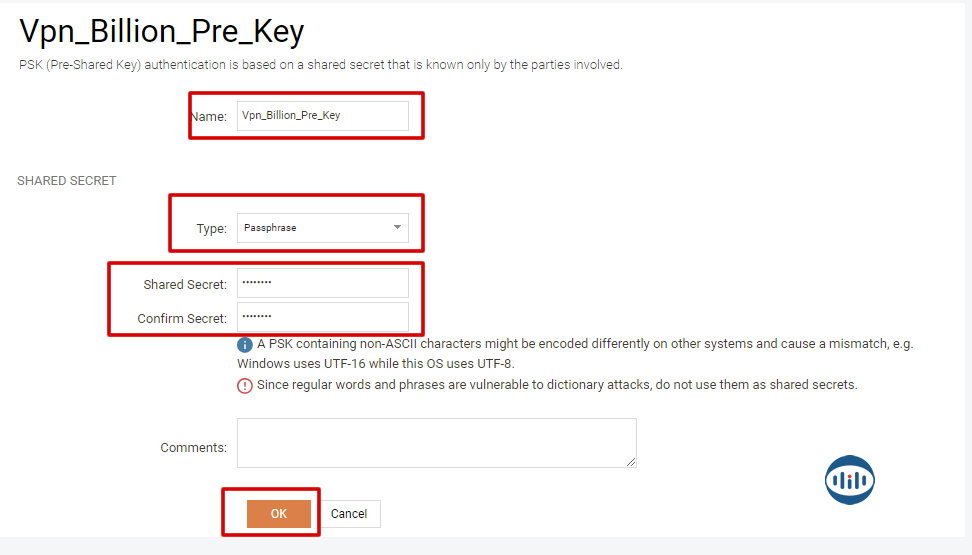This screenshot has height=555, width=972.
Task: Click the SHARED SECRET section header
Action: [67, 181]
